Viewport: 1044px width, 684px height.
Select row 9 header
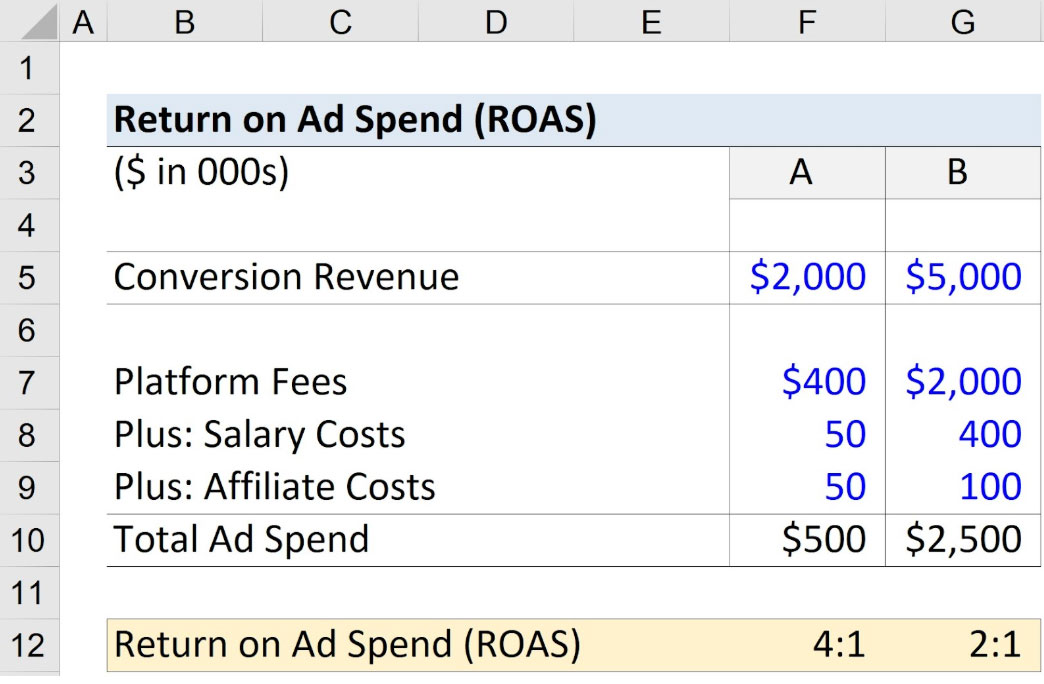tap(29, 489)
